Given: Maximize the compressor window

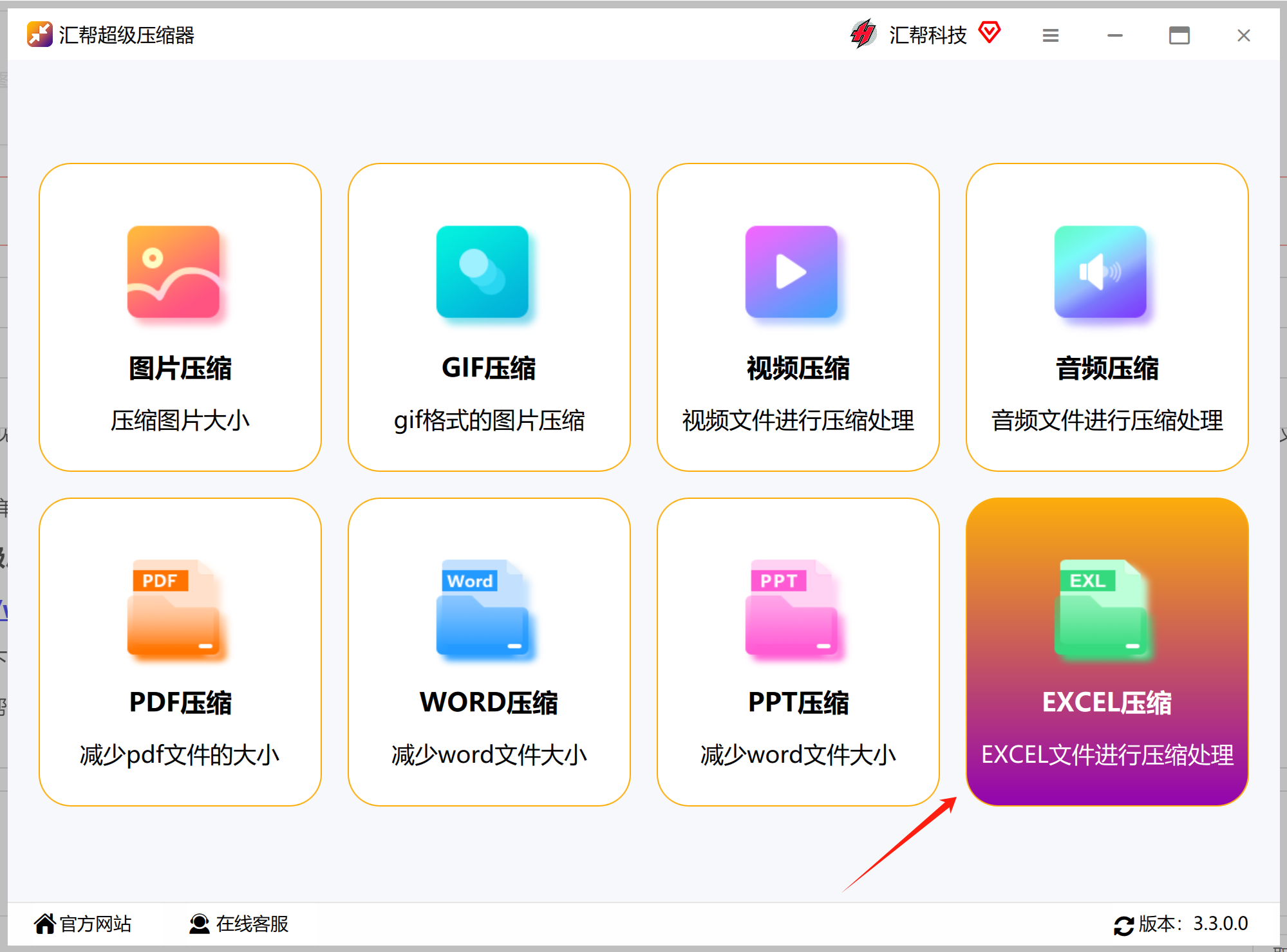Looking at the screenshot, I should (x=1179, y=35).
